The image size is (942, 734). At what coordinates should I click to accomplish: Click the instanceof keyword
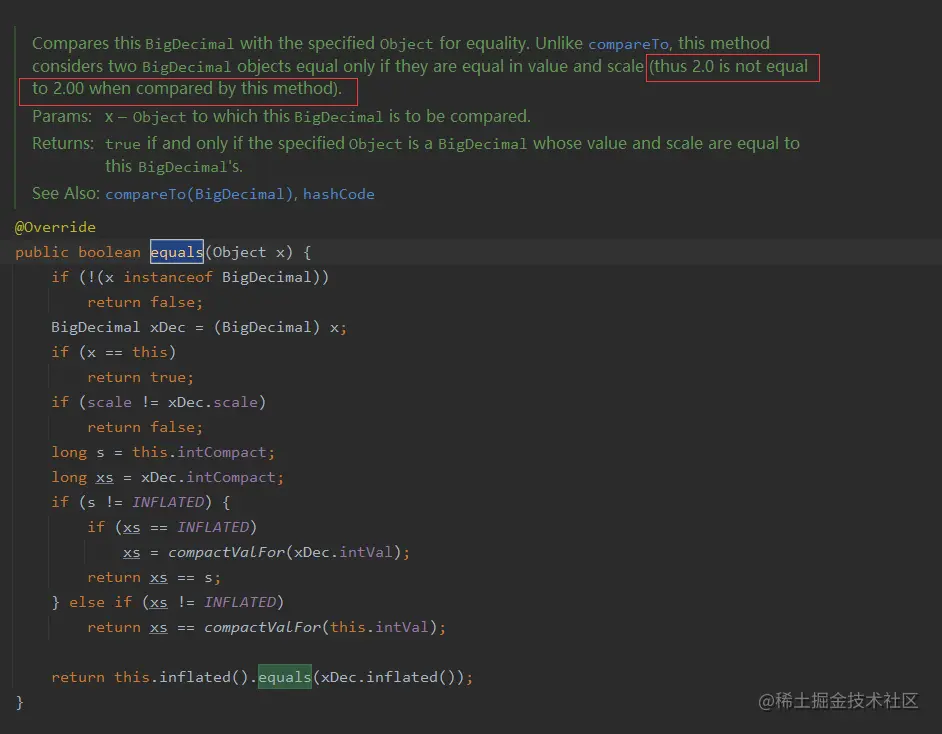click(x=168, y=277)
